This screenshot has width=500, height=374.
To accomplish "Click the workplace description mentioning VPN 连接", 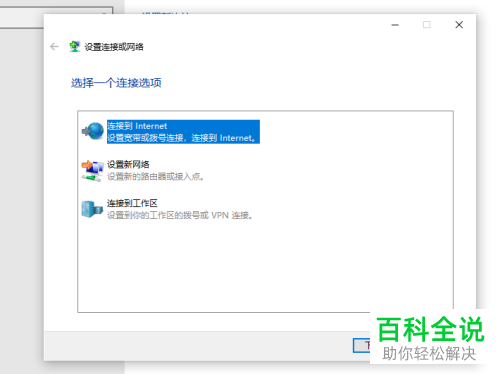I will pos(179,215).
